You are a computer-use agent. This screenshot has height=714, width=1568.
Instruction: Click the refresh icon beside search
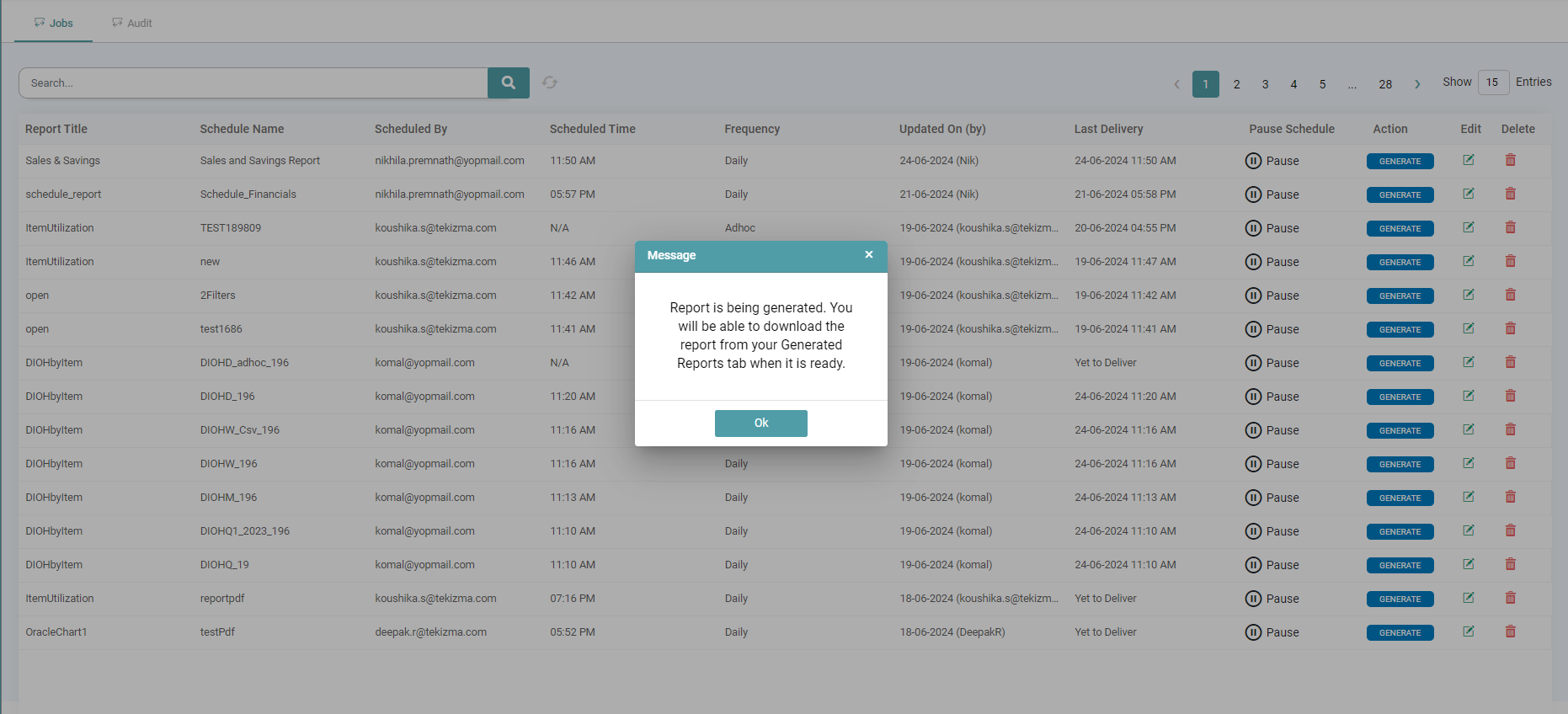550,83
